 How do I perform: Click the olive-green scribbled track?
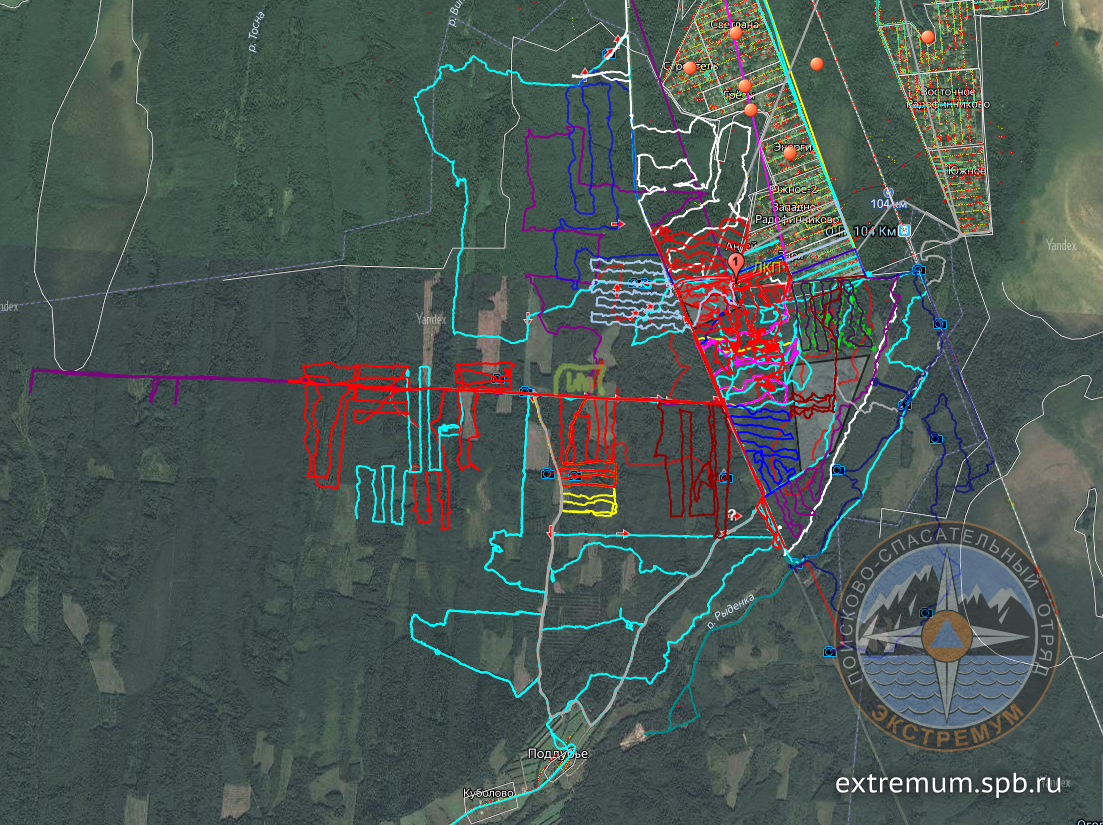click(x=580, y=380)
